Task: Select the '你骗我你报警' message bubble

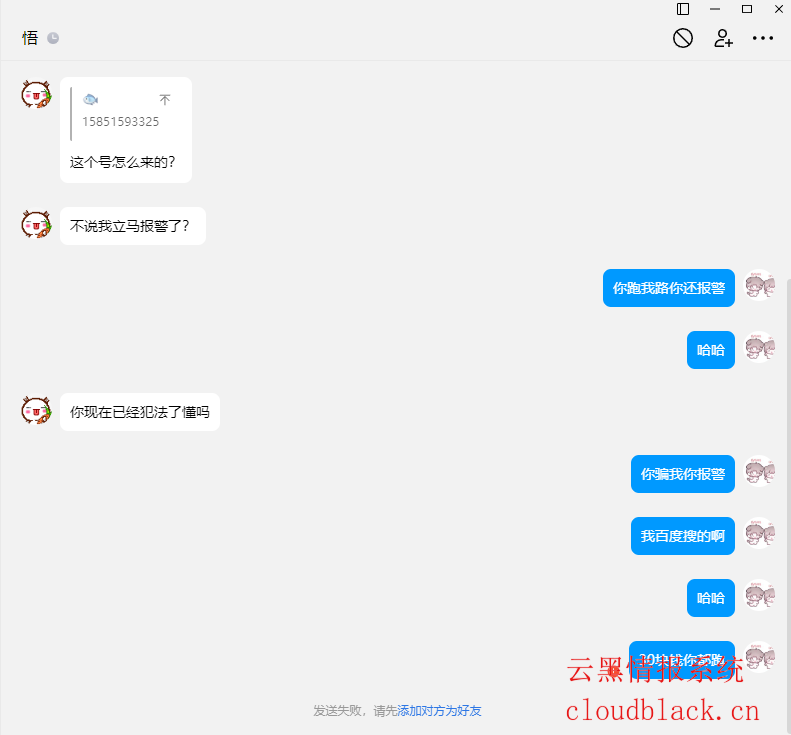Action: [x=682, y=473]
